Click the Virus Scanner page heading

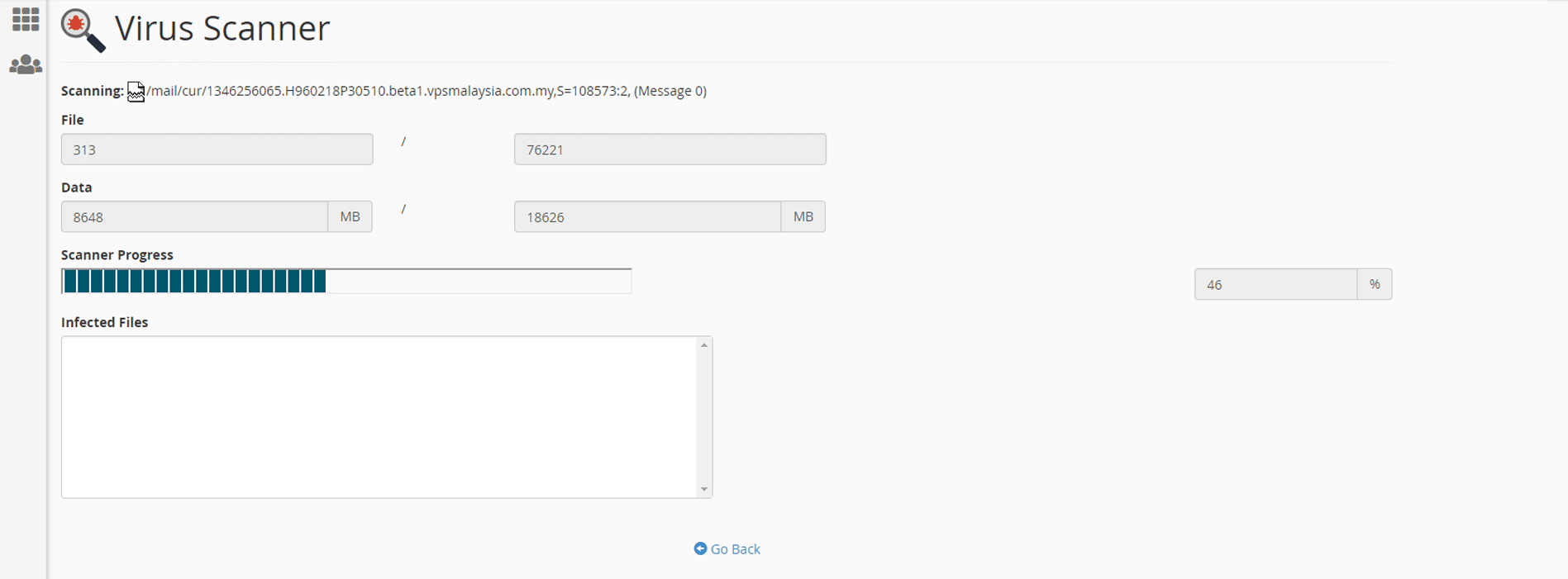click(222, 29)
